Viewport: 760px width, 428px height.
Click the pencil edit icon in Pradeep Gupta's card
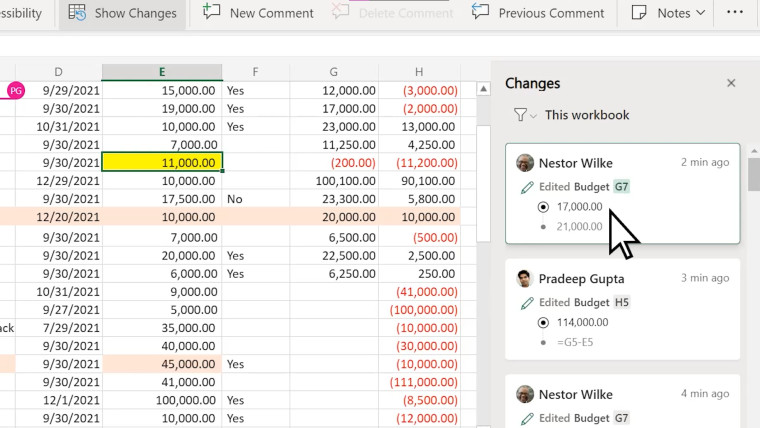point(527,303)
